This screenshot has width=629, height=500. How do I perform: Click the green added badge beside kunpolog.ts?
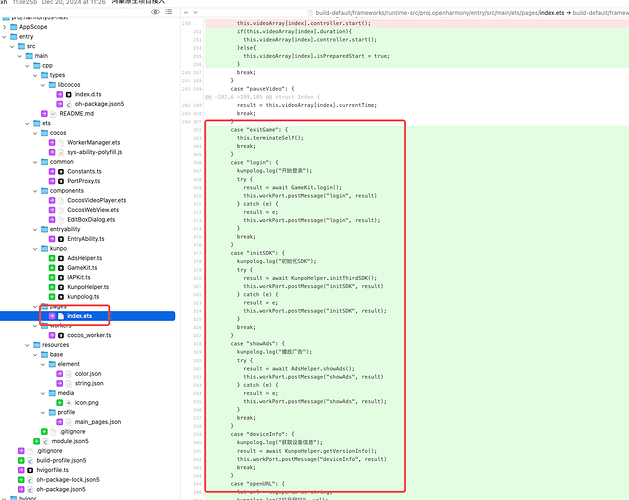coord(52,297)
